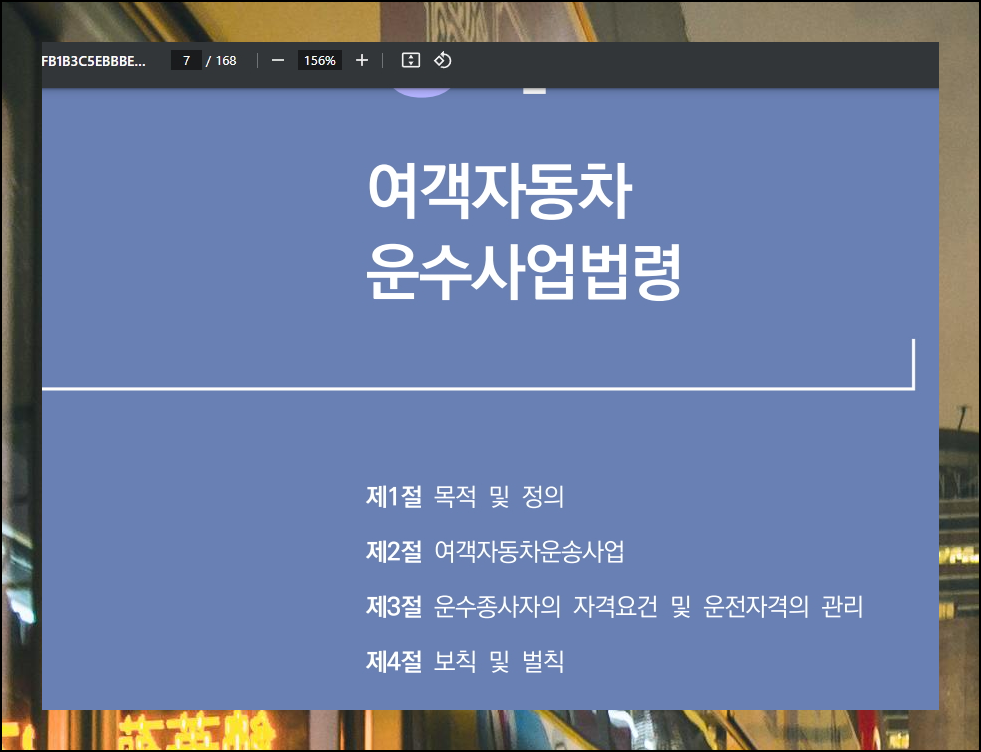981x752 pixels.
Task: Select the 제3절 운수종사자의 자격요건 line
Action: tap(614, 606)
